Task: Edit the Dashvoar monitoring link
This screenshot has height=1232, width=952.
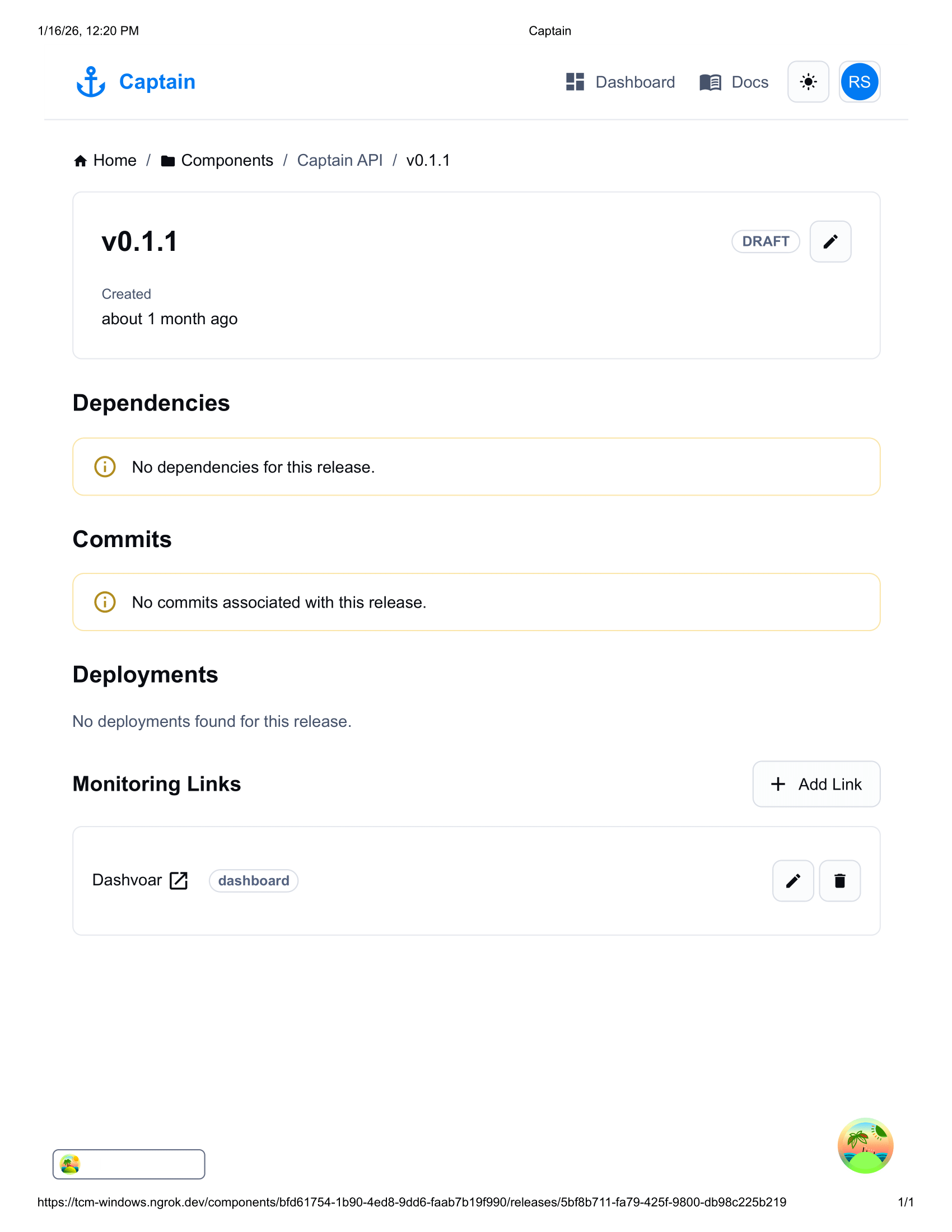Action: (792, 880)
